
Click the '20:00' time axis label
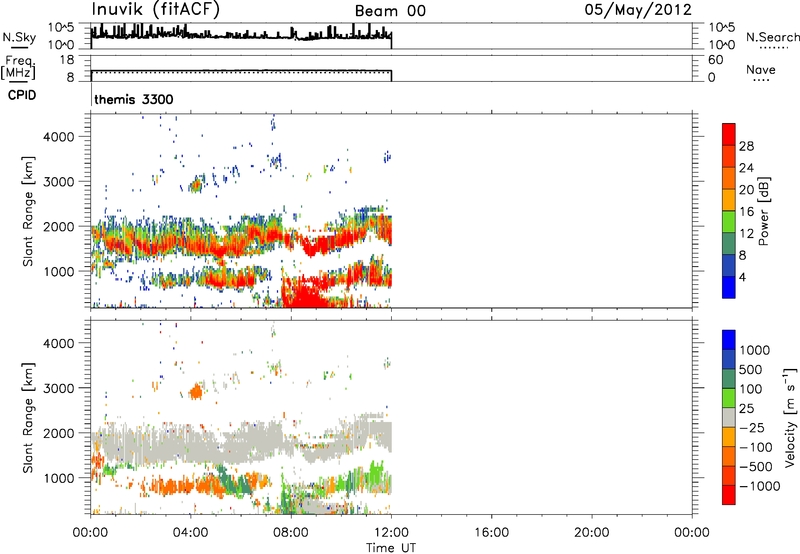pos(591,533)
